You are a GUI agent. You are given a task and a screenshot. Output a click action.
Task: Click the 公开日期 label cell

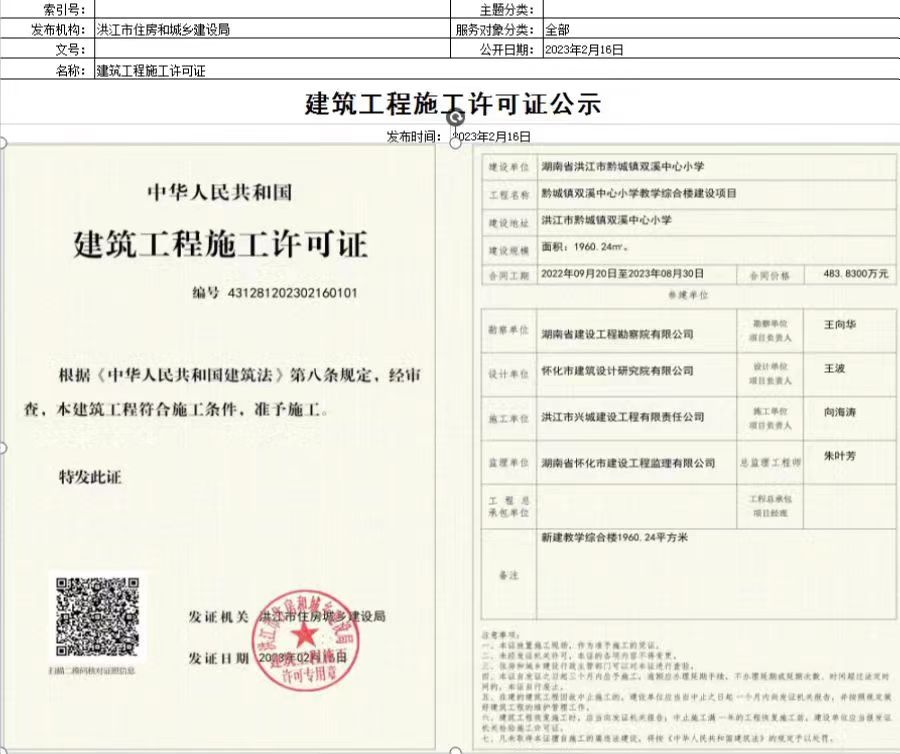pyautogui.click(x=496, y=49)
